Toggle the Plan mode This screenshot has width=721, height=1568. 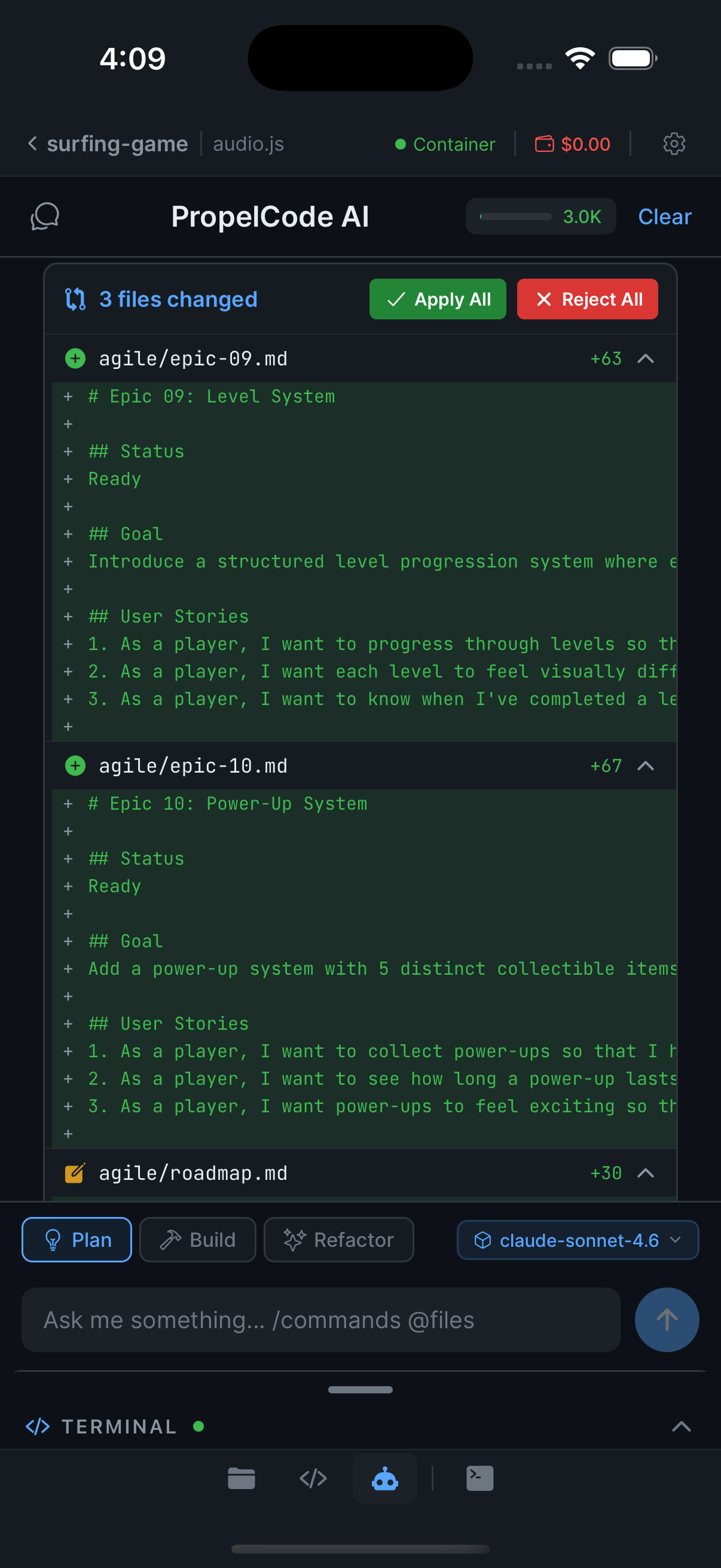76,1239
